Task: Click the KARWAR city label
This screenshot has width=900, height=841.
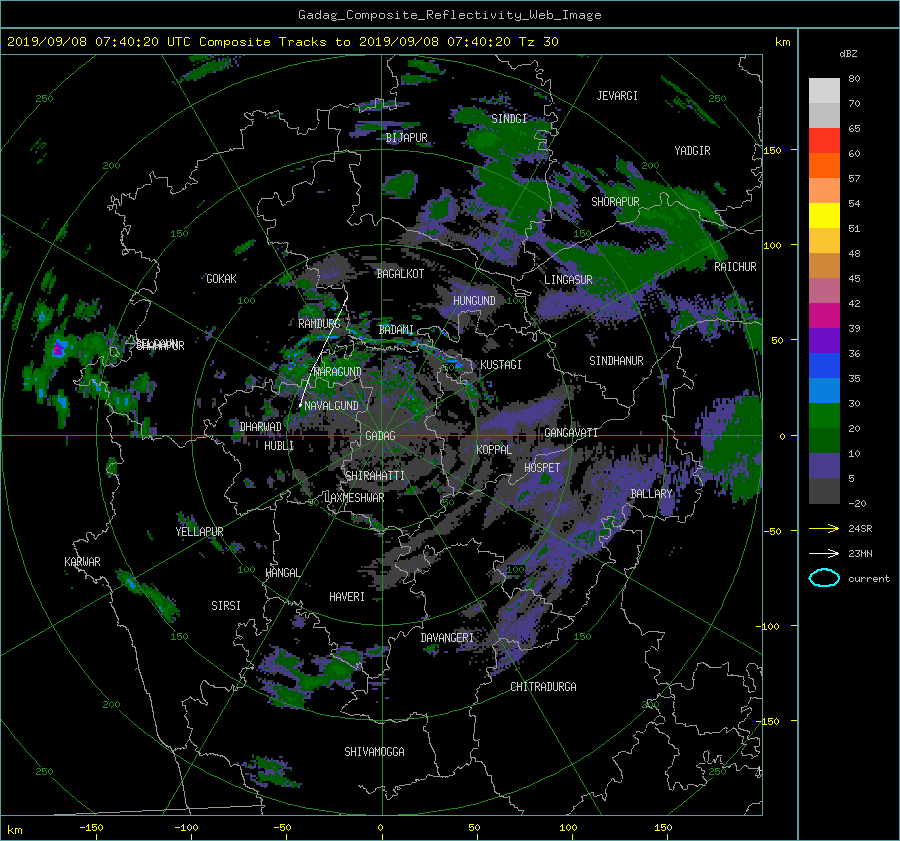Action: 82,562
